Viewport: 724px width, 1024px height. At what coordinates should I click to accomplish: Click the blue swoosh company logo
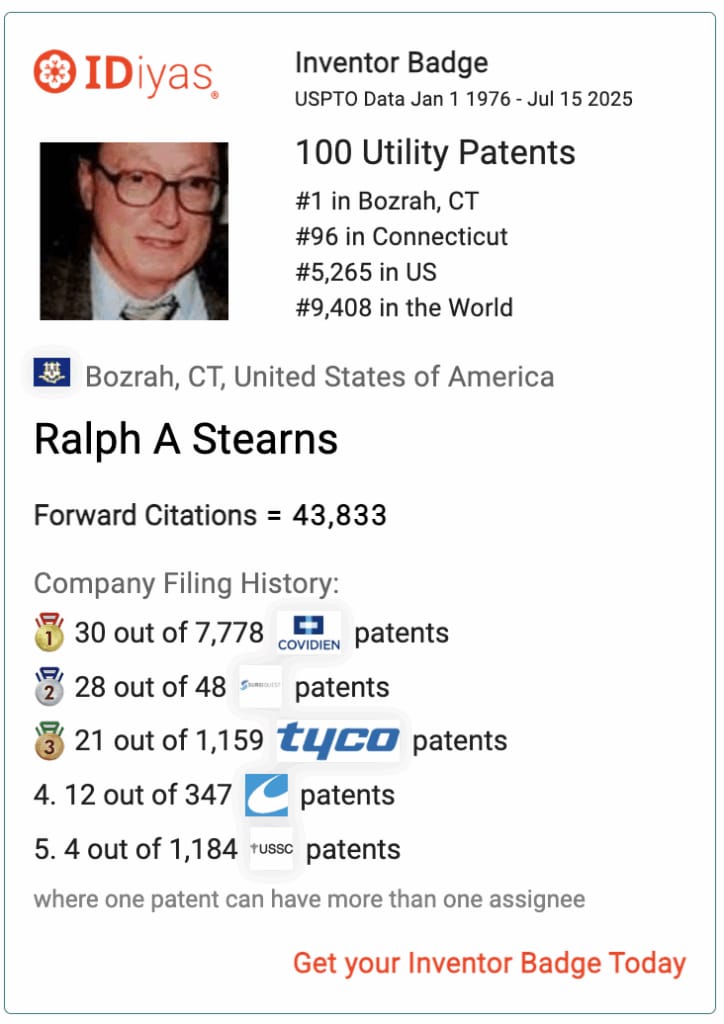click(266, 795)
